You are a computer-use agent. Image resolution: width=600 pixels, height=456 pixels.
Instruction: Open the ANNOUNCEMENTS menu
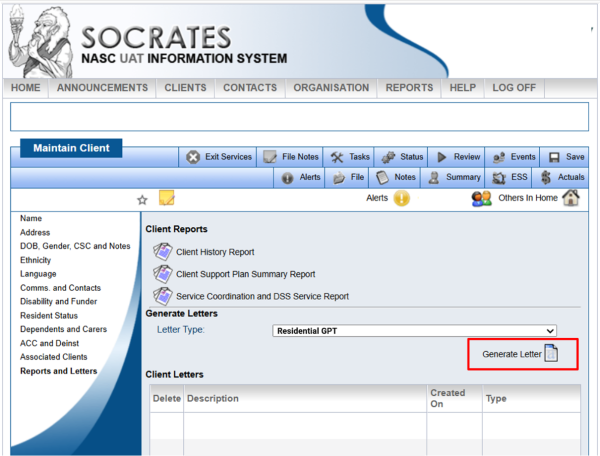click(x=102, y=88)
